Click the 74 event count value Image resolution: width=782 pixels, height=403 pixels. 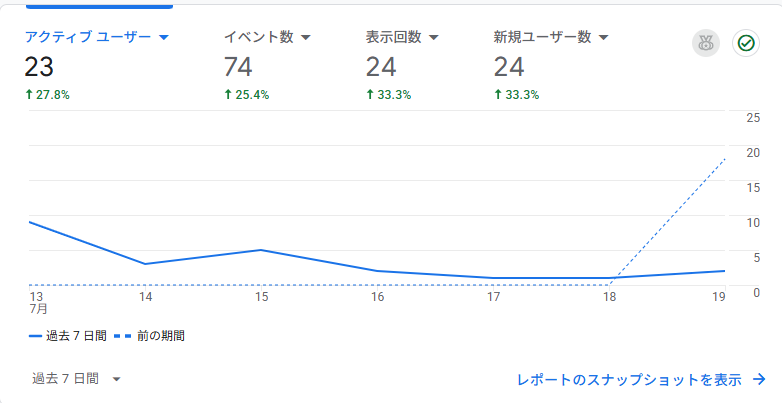(238, 67)
